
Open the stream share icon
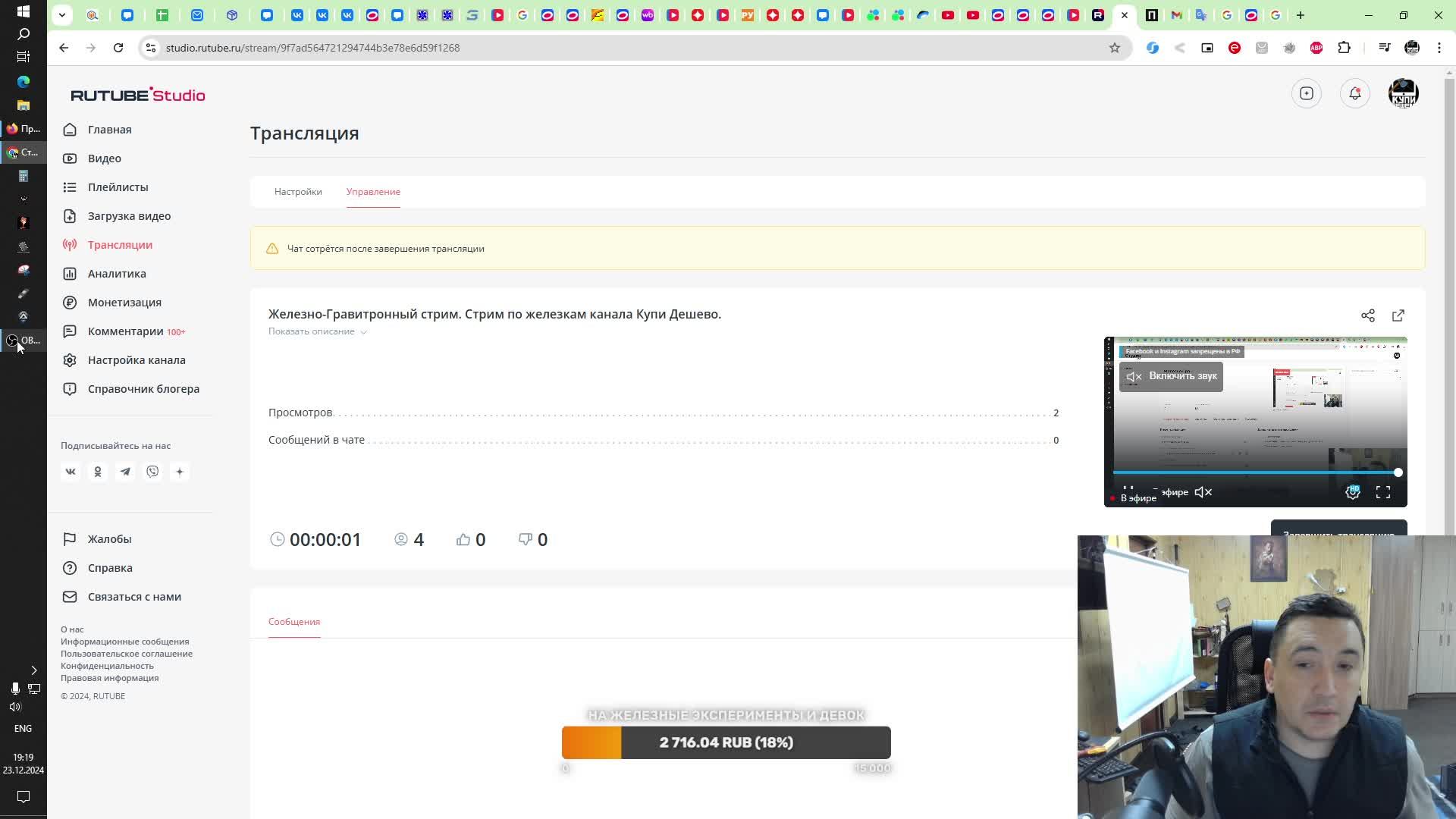(x=1367, y=315)
